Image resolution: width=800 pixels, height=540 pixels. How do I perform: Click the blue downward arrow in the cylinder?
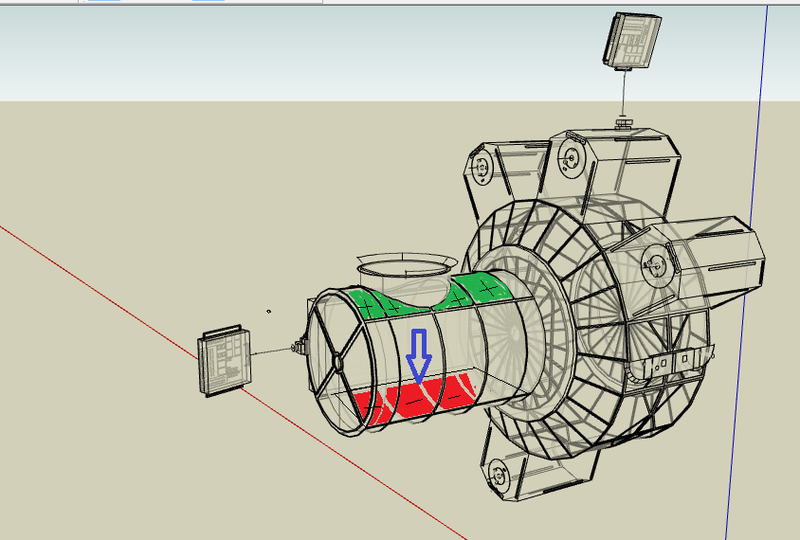(418, 357)
